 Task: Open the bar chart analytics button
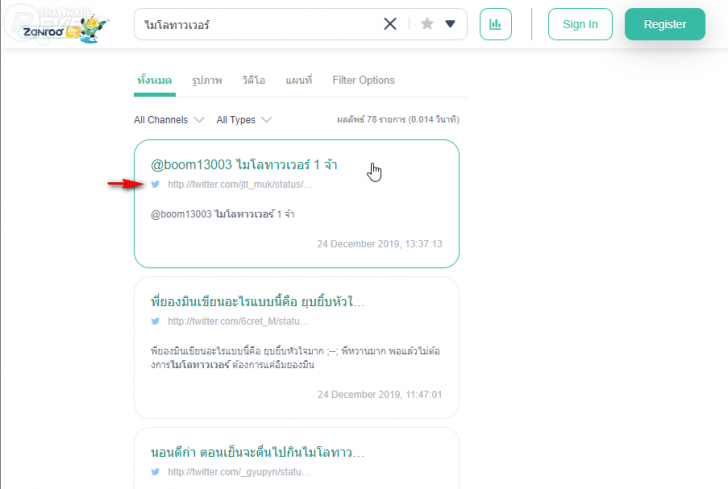(495, 24)
